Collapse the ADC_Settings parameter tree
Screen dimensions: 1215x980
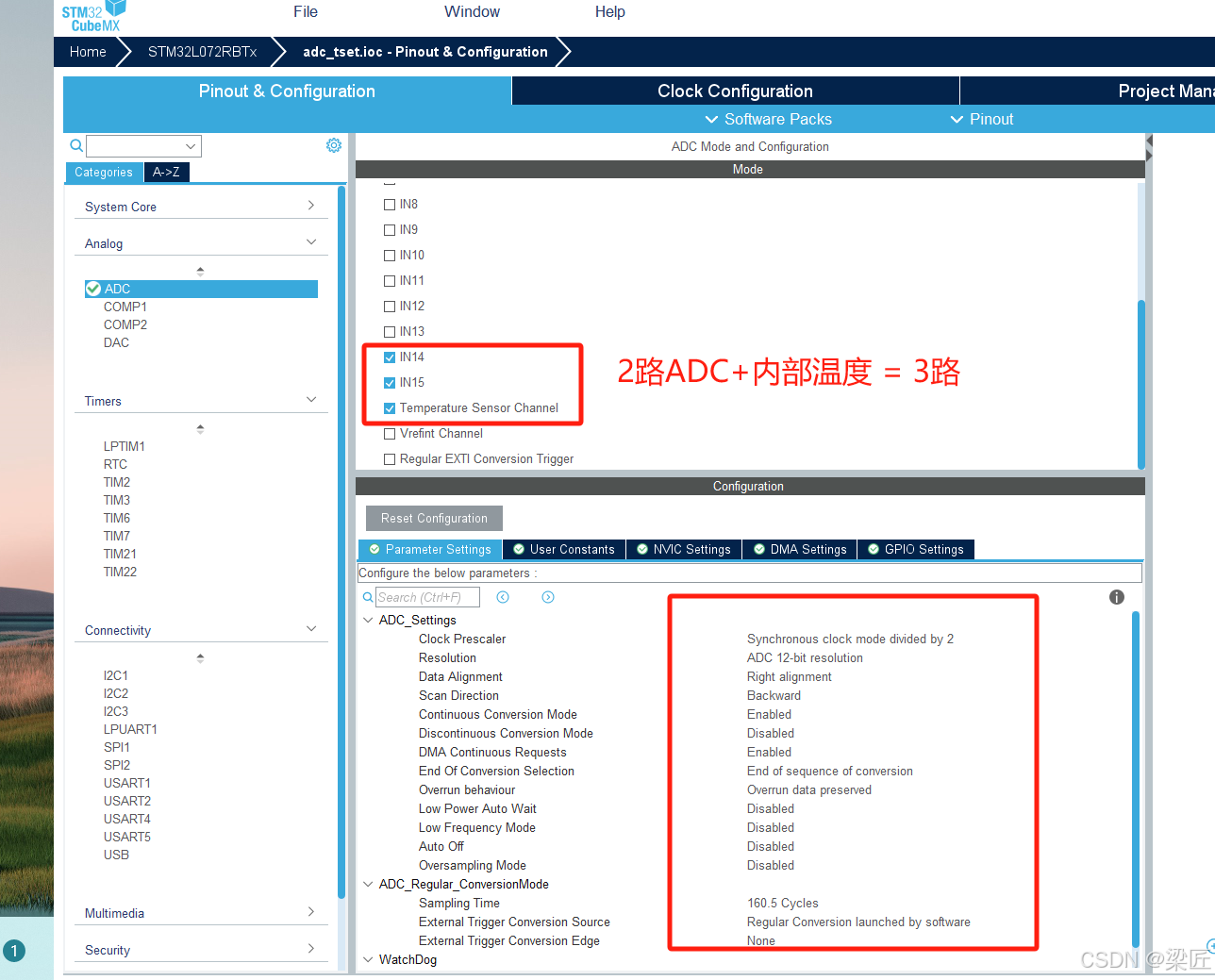coord(369,620)
